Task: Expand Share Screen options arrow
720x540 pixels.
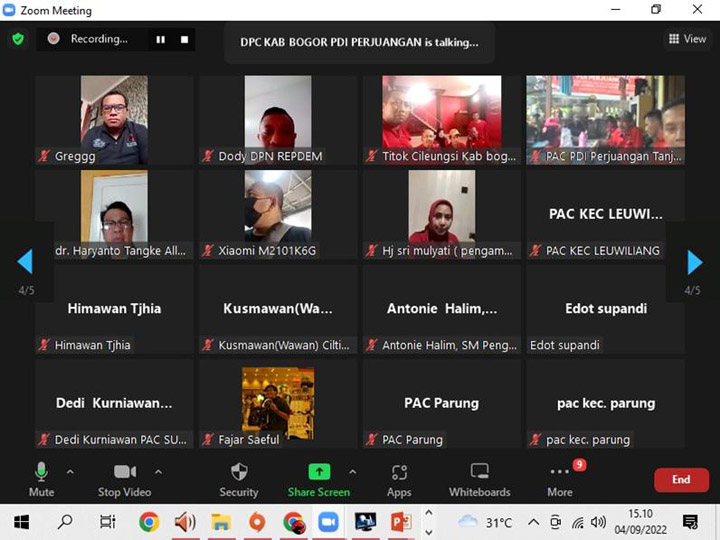Action: pyautogui.click(x=352, y=472)
